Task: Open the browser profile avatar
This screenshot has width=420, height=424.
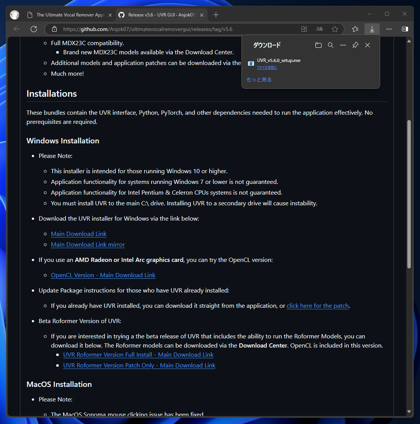Action: click(x=14, y=15)
